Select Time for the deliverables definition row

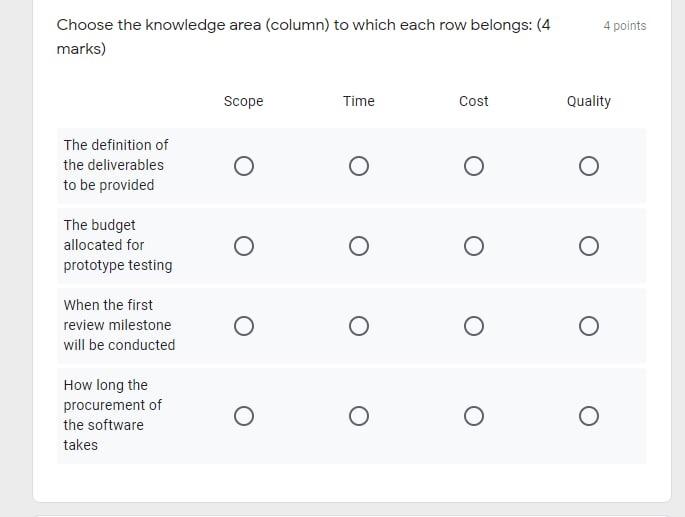click(359, 166)
